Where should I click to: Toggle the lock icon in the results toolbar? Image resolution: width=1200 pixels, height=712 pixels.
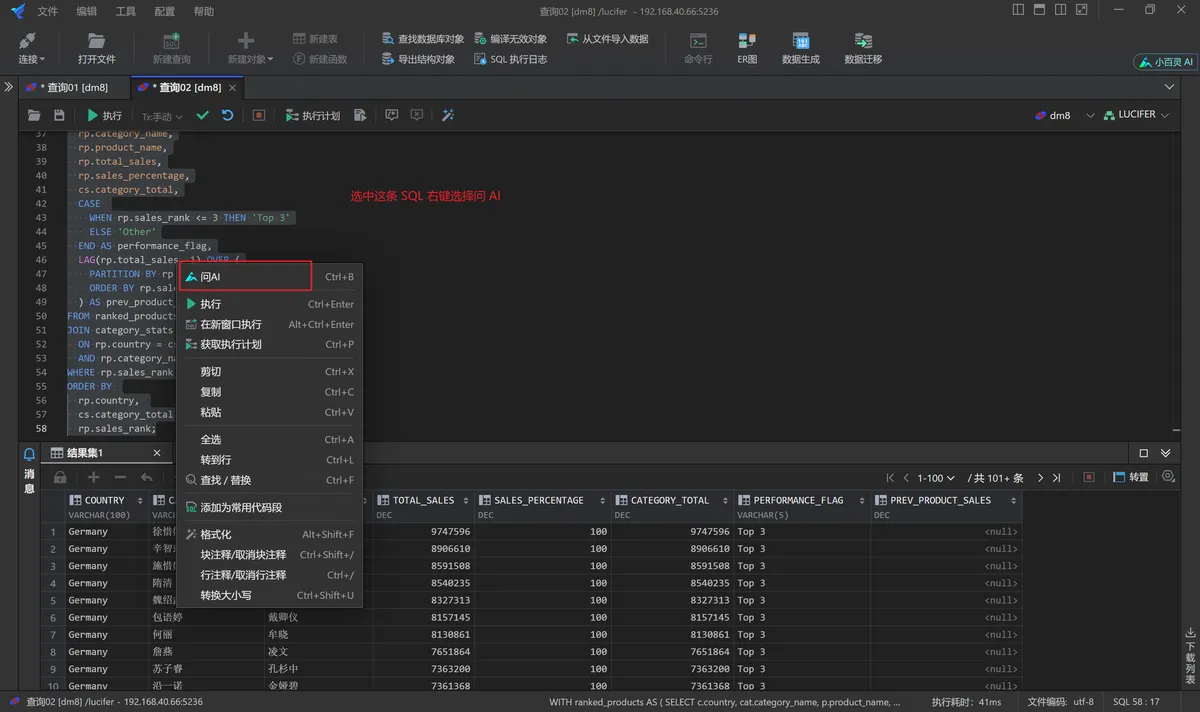(x=60, y=478)
